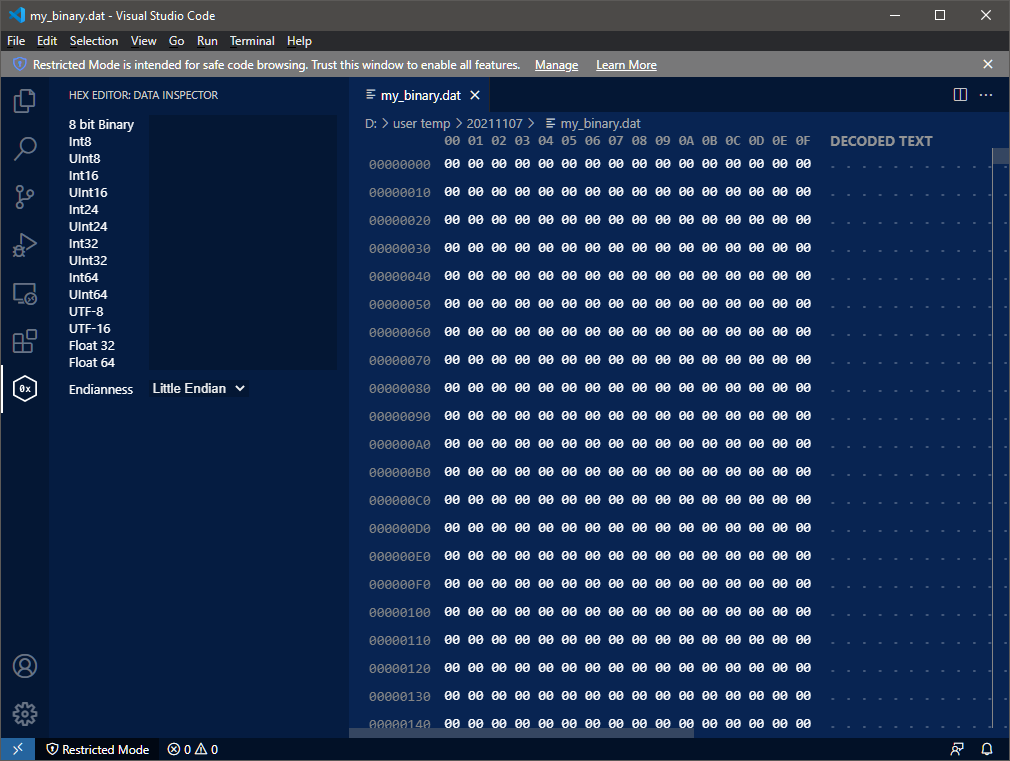The height and width of the screenshot is (761, 1010).
Task: Open the Explorer view in activity bar
Action: [24, 101]
